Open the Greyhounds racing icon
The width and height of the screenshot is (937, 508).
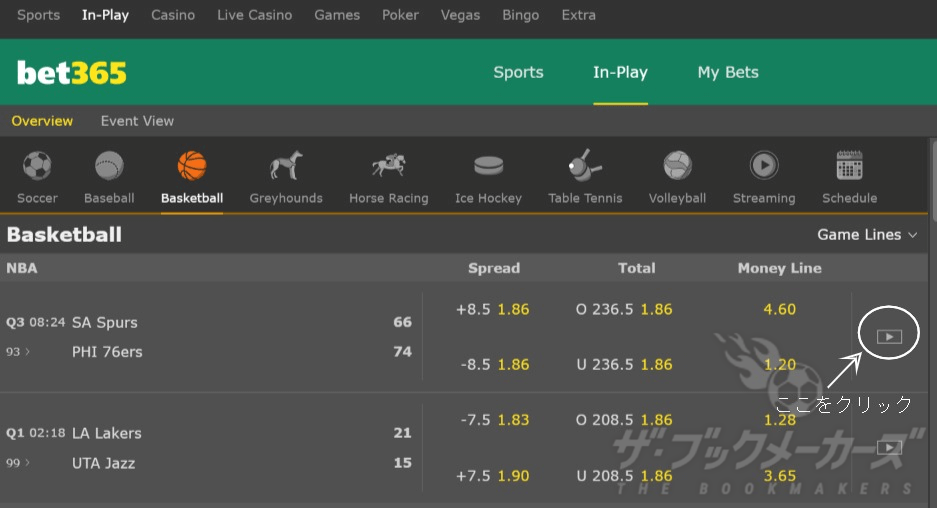[x=286, y=166]
